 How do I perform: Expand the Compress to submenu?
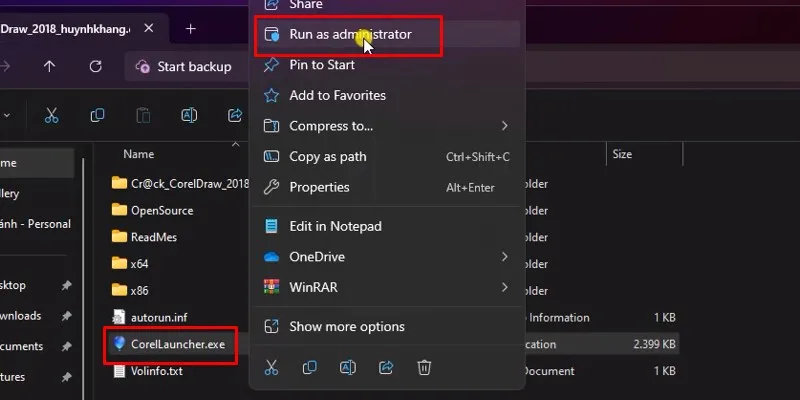(387, 126)
